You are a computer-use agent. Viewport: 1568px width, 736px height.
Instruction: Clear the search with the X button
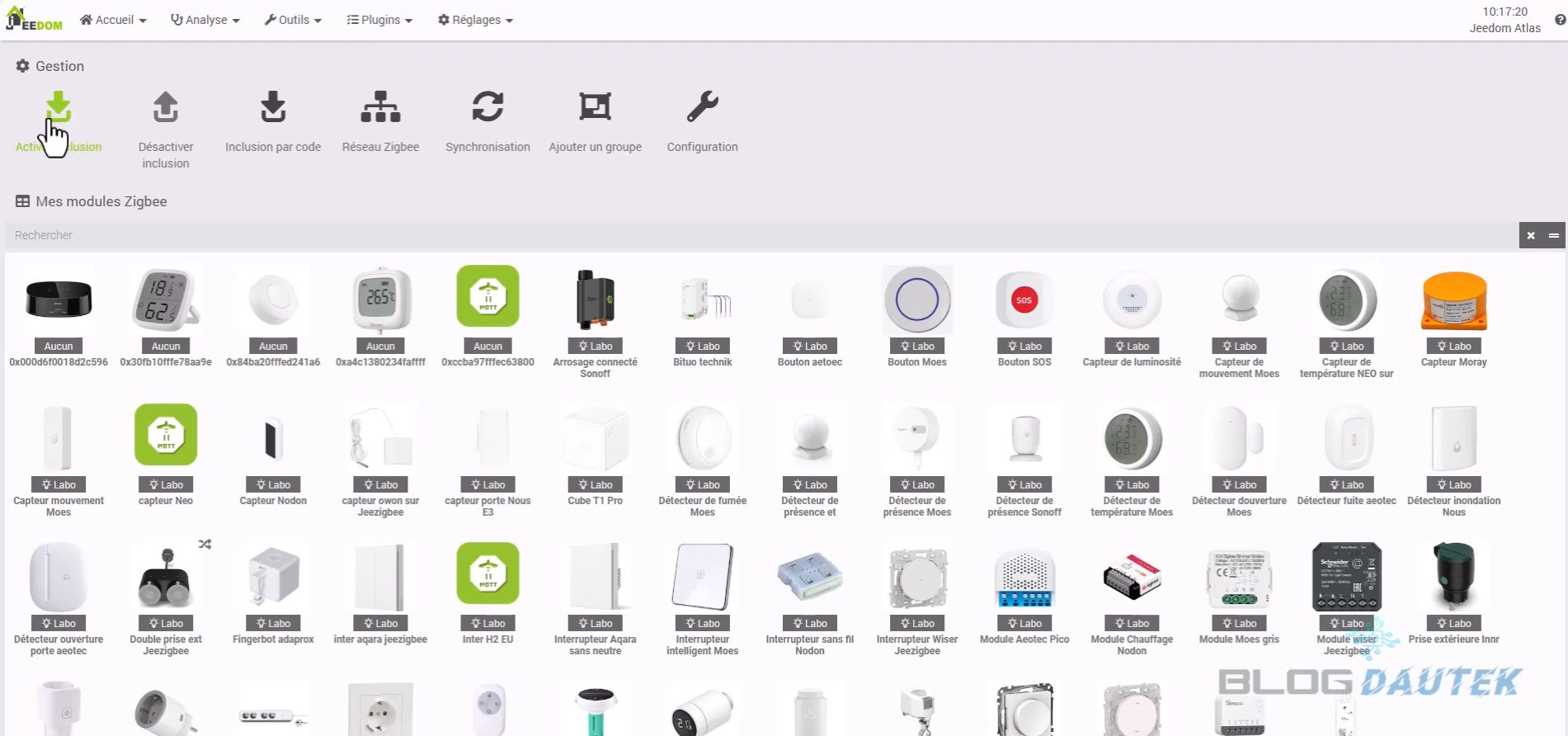click(x=1531, y=235)
